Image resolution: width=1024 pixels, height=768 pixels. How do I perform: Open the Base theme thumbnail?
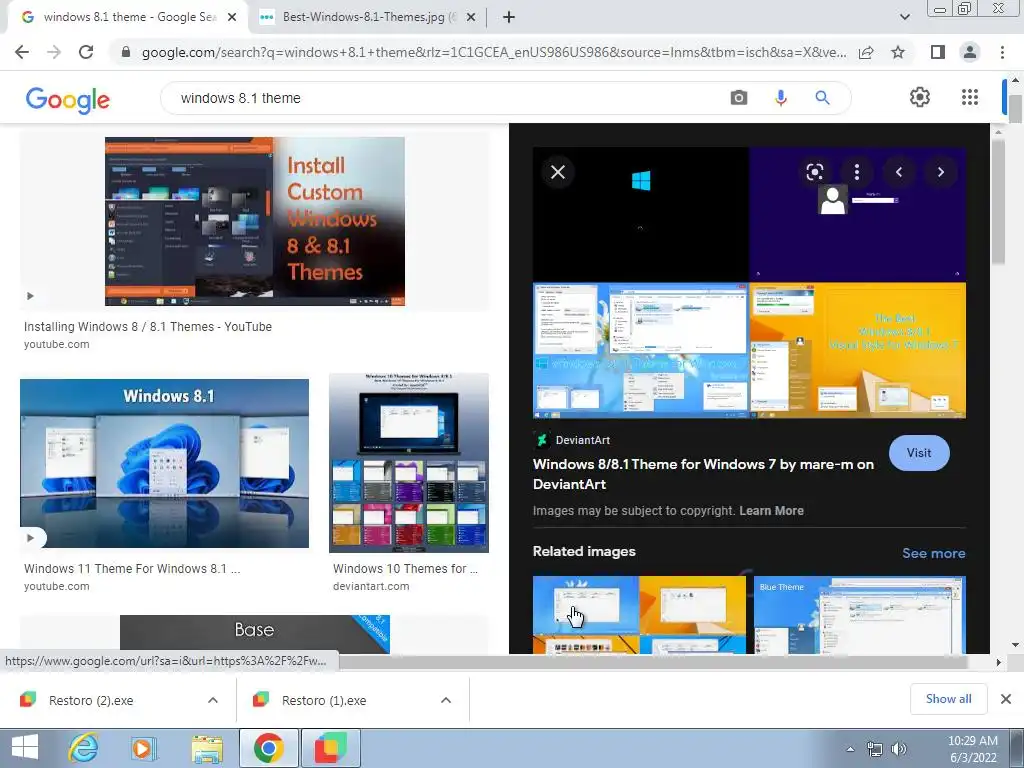pos(255,633)
